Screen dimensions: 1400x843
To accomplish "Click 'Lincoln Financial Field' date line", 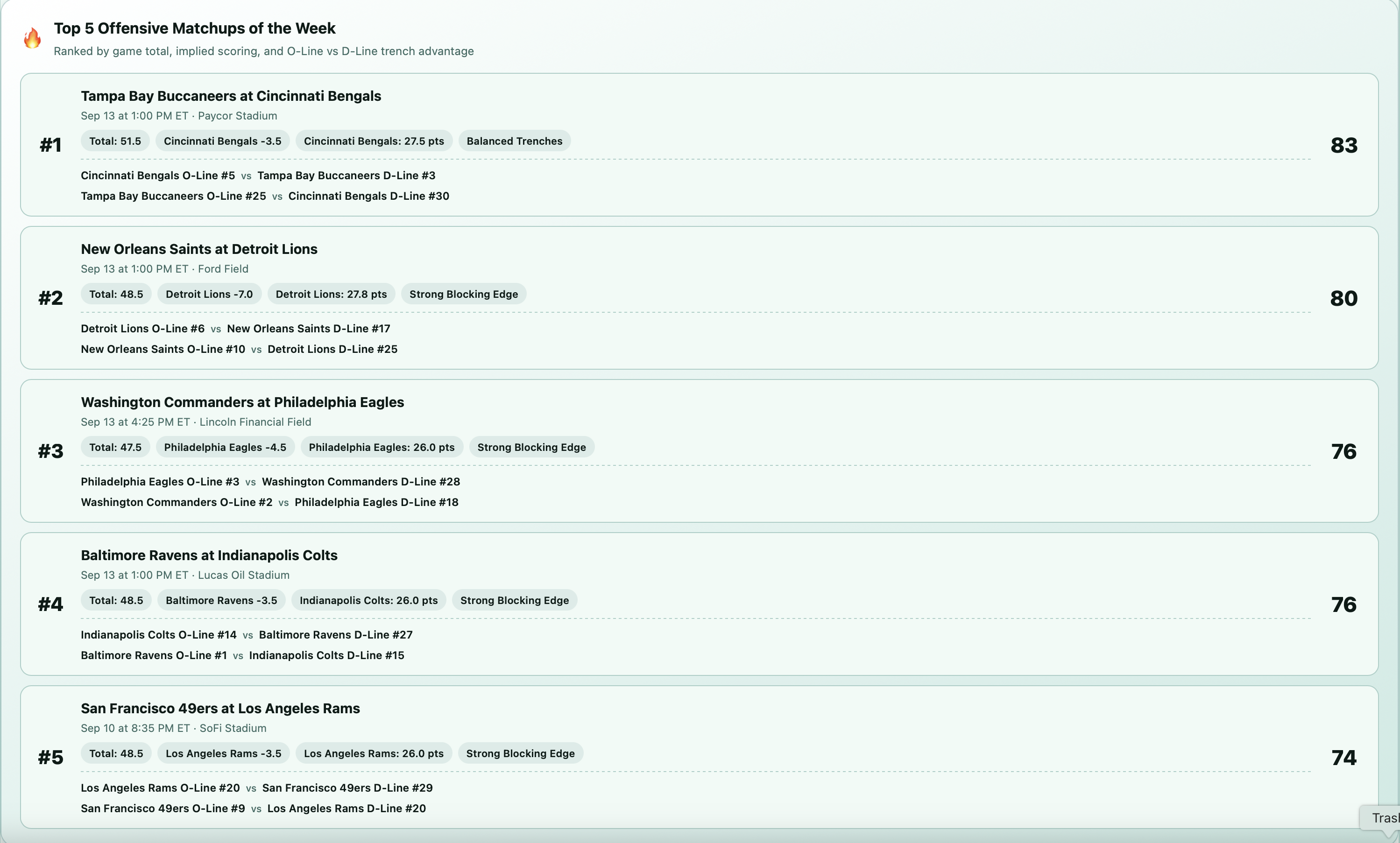I will click(x=196, y=422).
